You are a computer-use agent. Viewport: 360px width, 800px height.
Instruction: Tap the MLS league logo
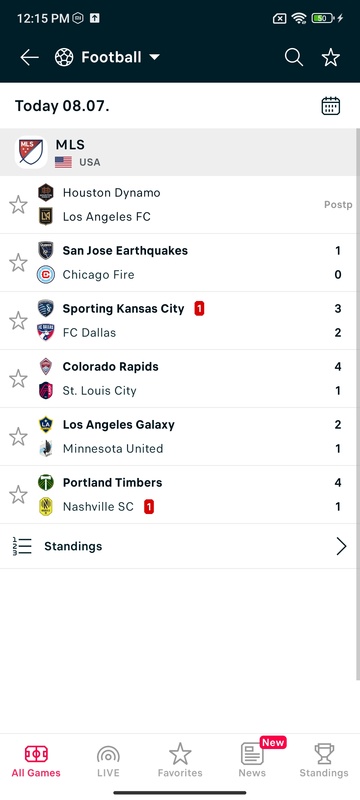pyautogui.click(x=31, y=152)
